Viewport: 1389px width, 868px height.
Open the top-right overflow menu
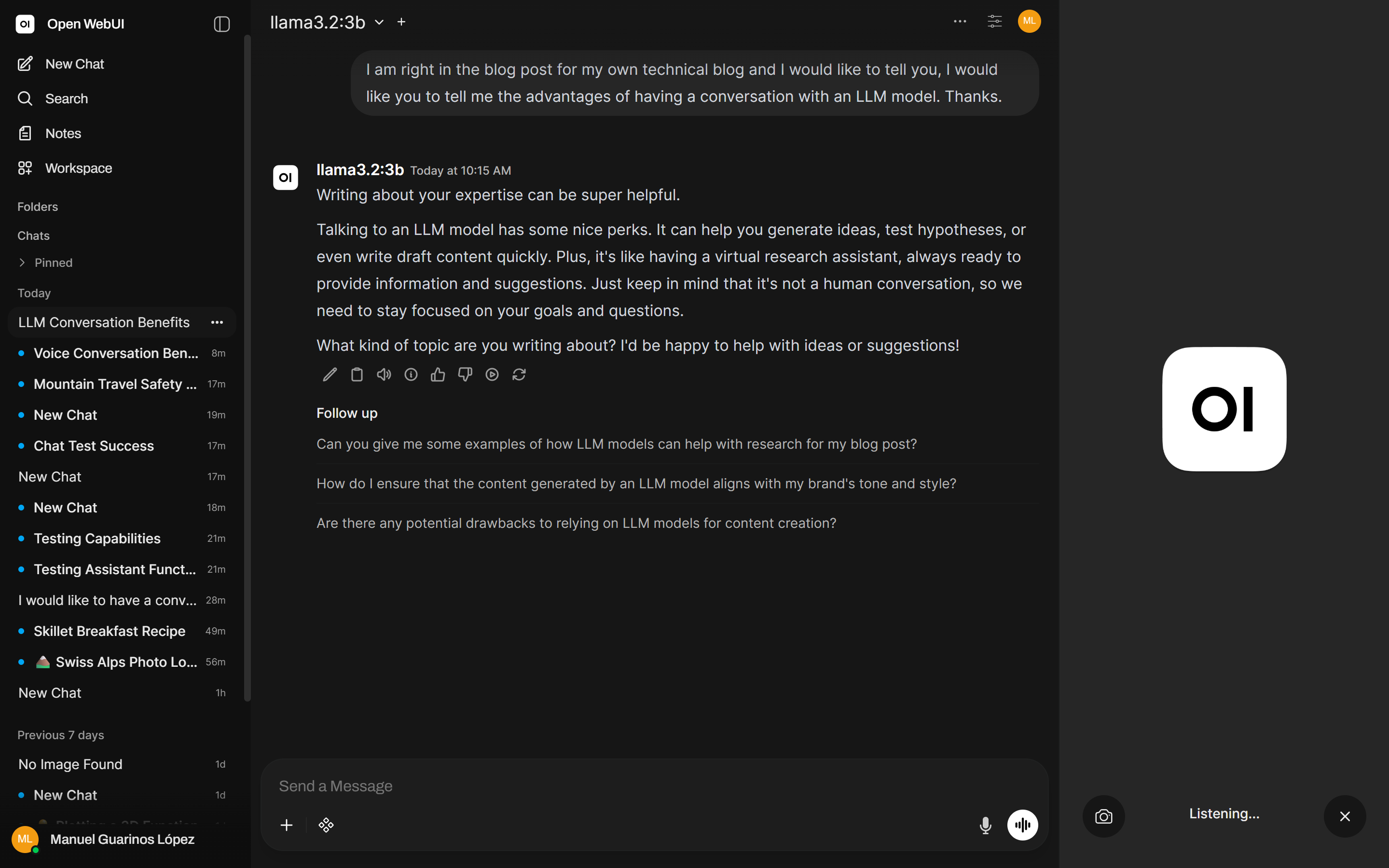959,21
